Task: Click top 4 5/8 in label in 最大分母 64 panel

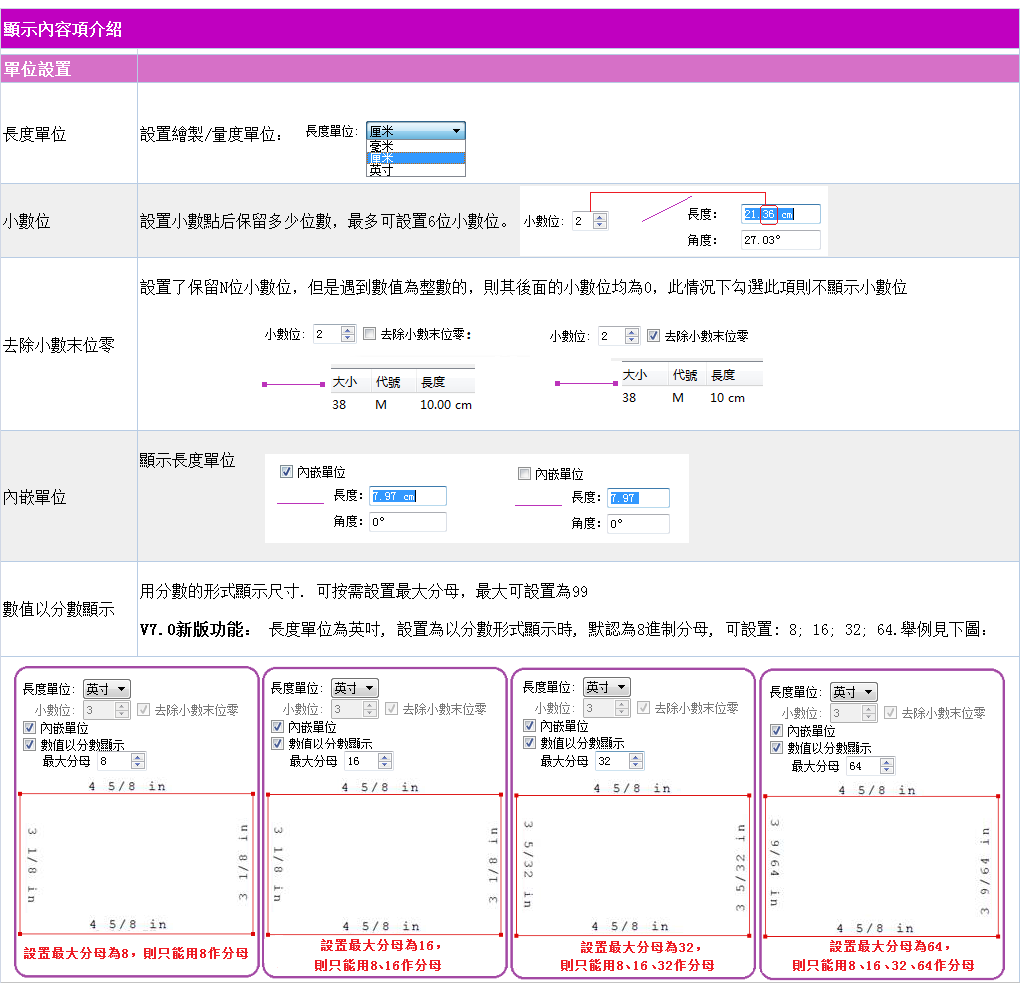Action: pos(878,790)
